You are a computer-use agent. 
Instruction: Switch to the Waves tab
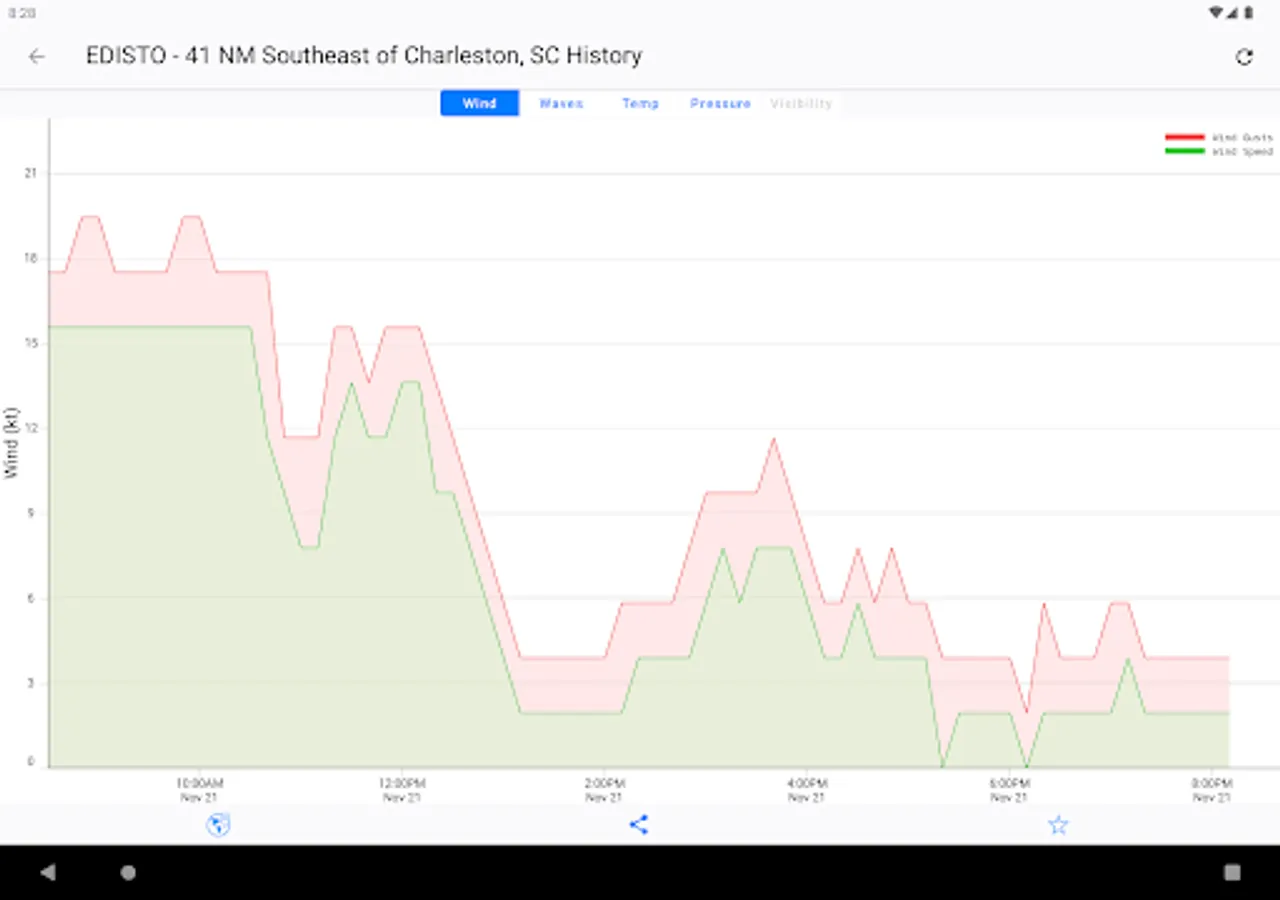tap(561, 103)
